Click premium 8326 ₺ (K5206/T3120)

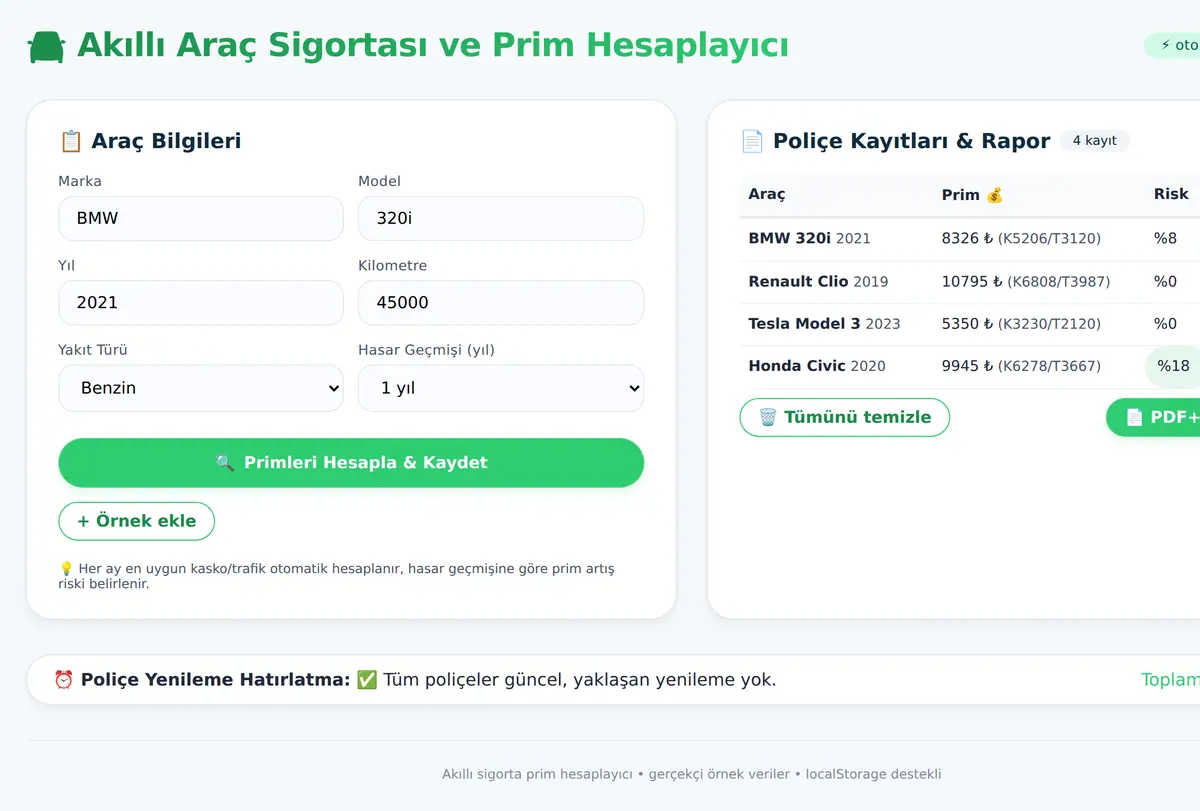click(1021, 239)
